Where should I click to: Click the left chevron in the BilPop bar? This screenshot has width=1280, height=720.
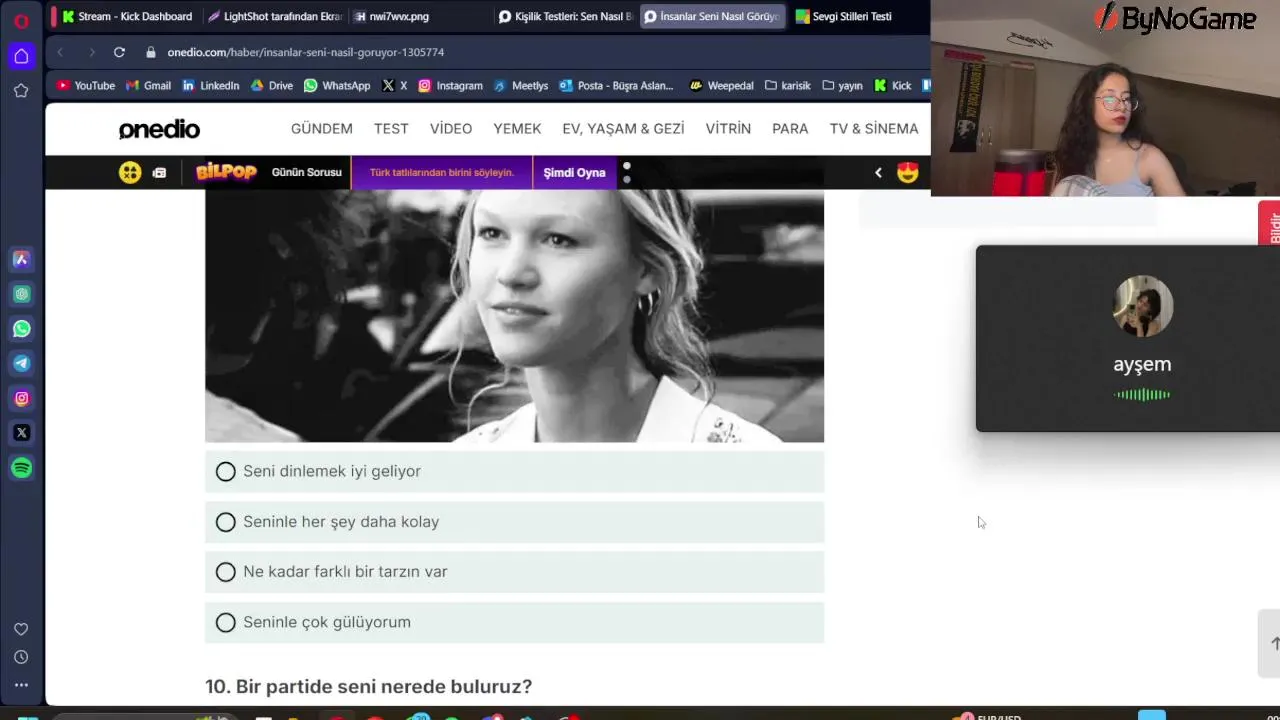(878, 172)
